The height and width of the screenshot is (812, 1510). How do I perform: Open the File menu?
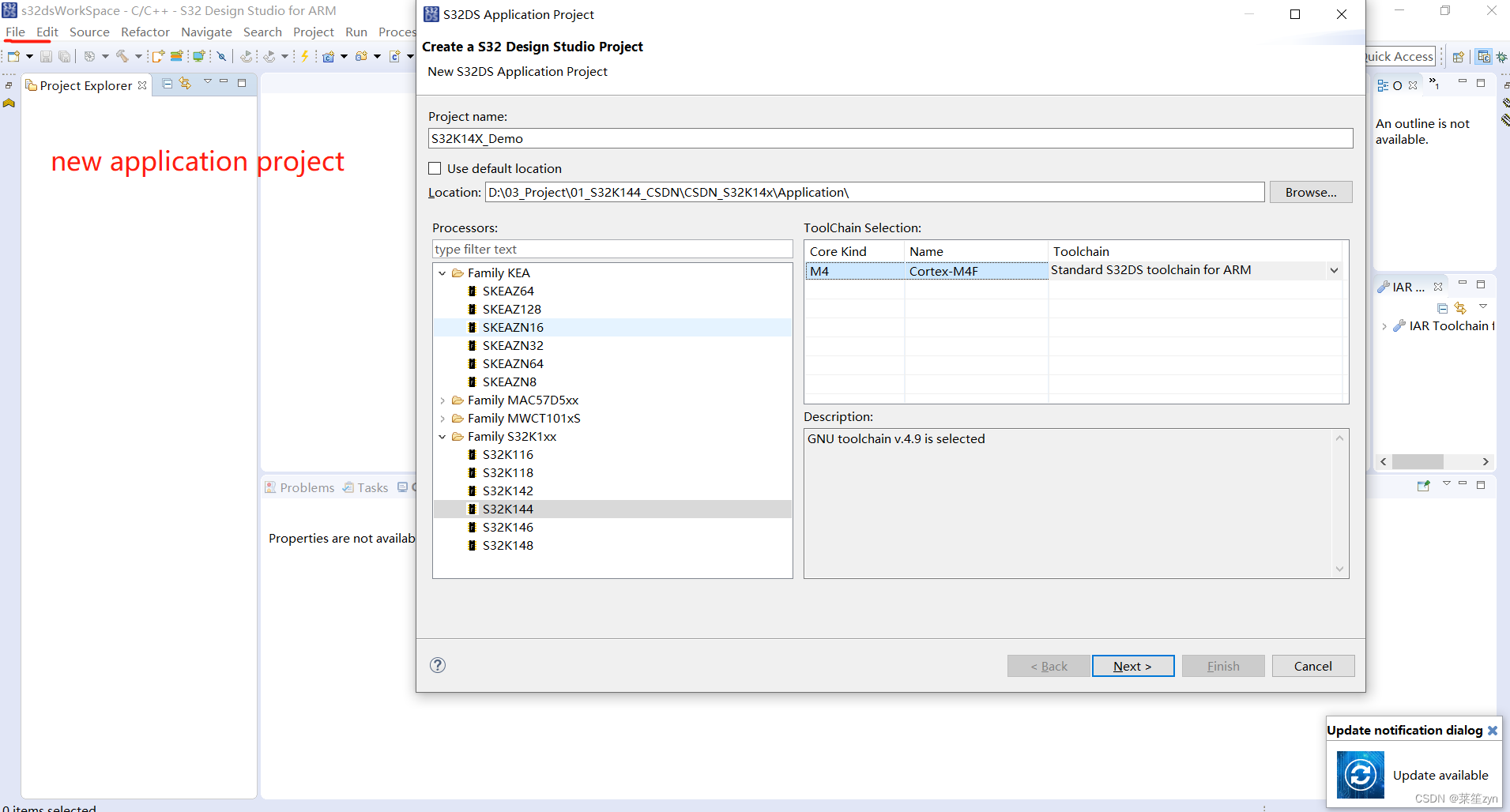[15, 32]
